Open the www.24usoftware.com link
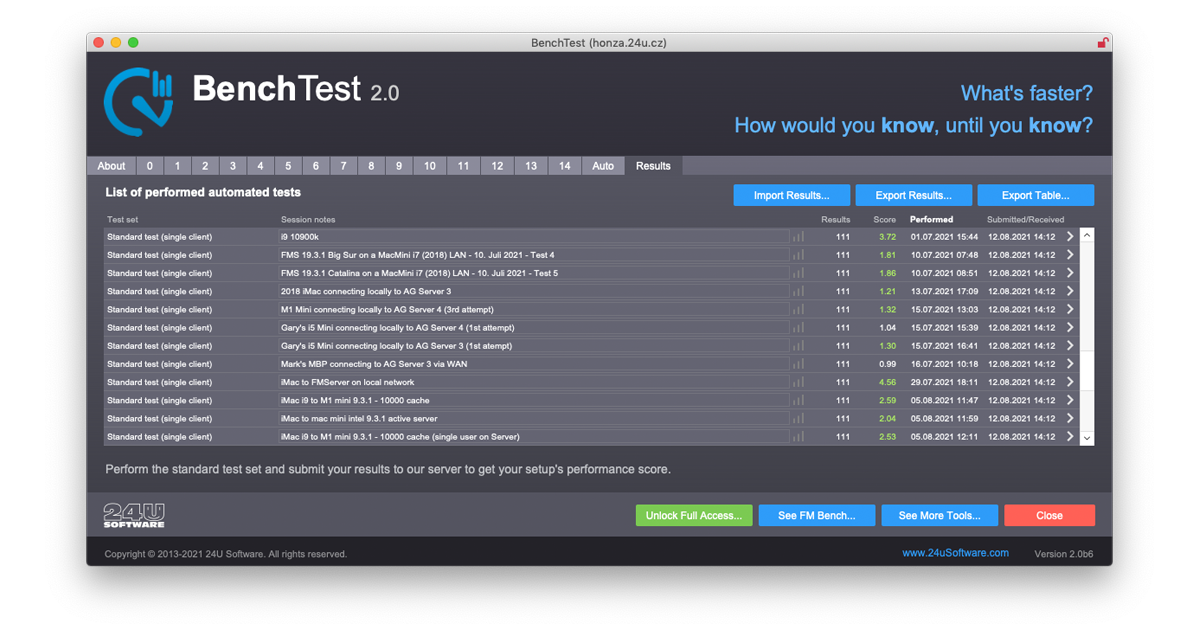Screen dimensions: 1200x630 (x=955, y=552)
